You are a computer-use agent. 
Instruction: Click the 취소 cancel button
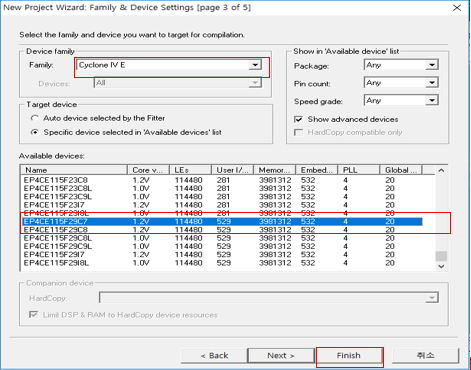(x=425, y=356)
